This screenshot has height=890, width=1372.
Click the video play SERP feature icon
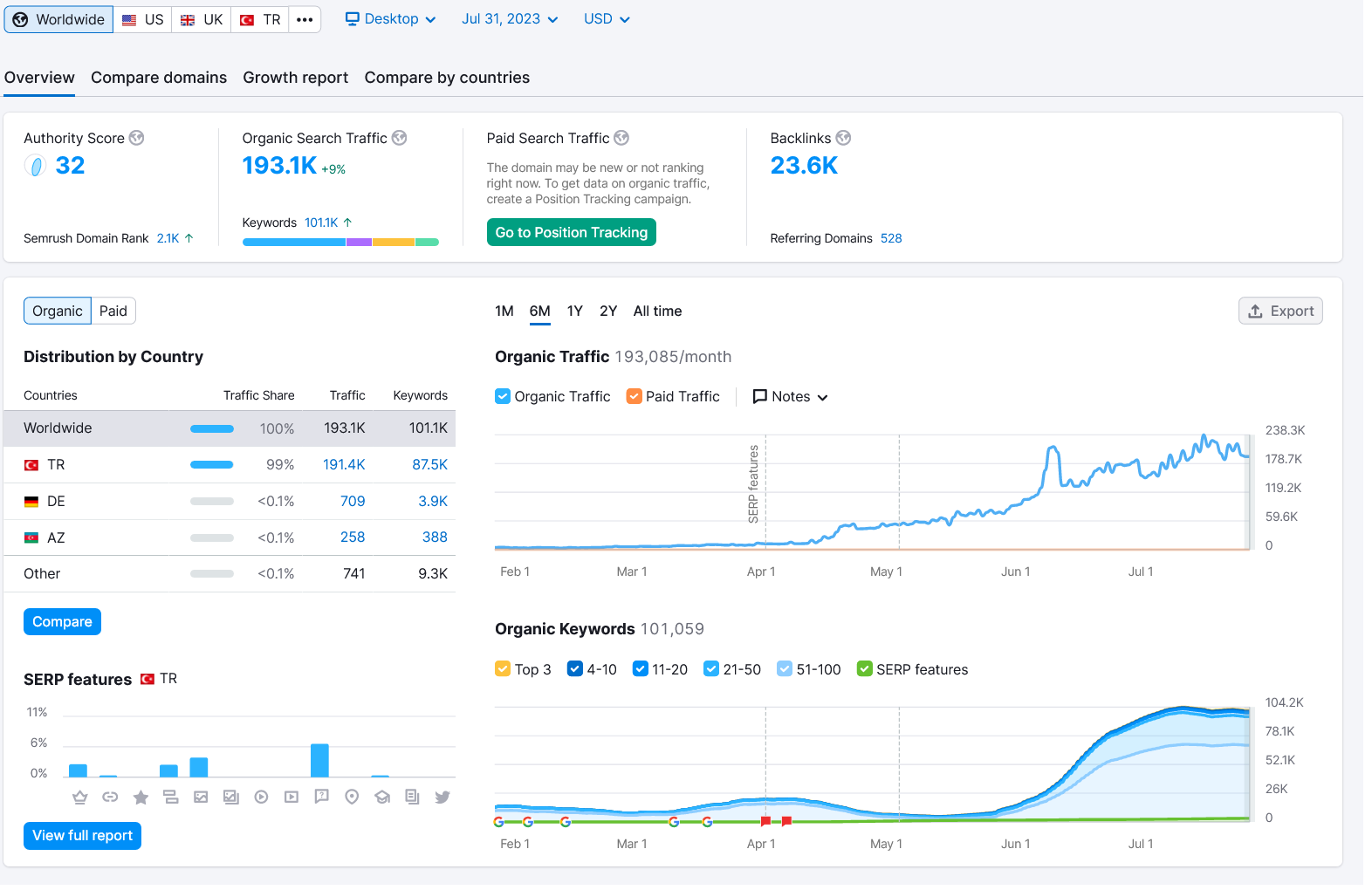point(261,797)
